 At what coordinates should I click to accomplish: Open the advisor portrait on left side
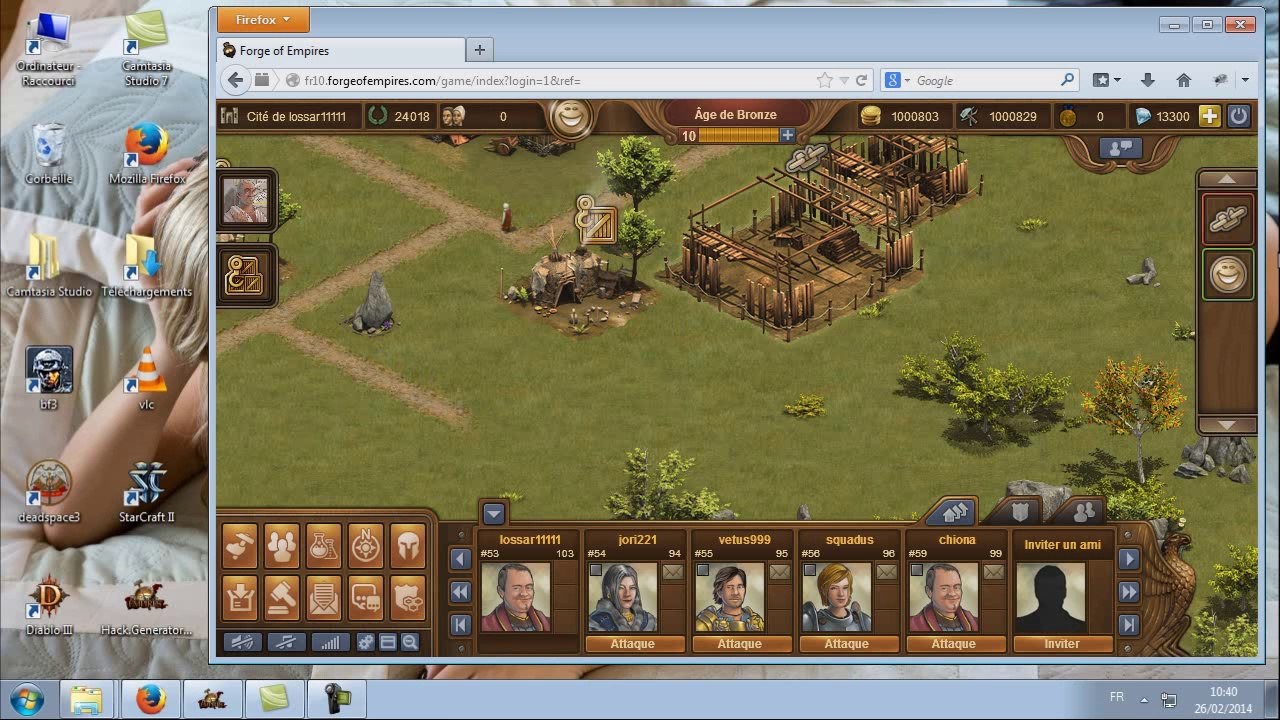pos(246,200)
